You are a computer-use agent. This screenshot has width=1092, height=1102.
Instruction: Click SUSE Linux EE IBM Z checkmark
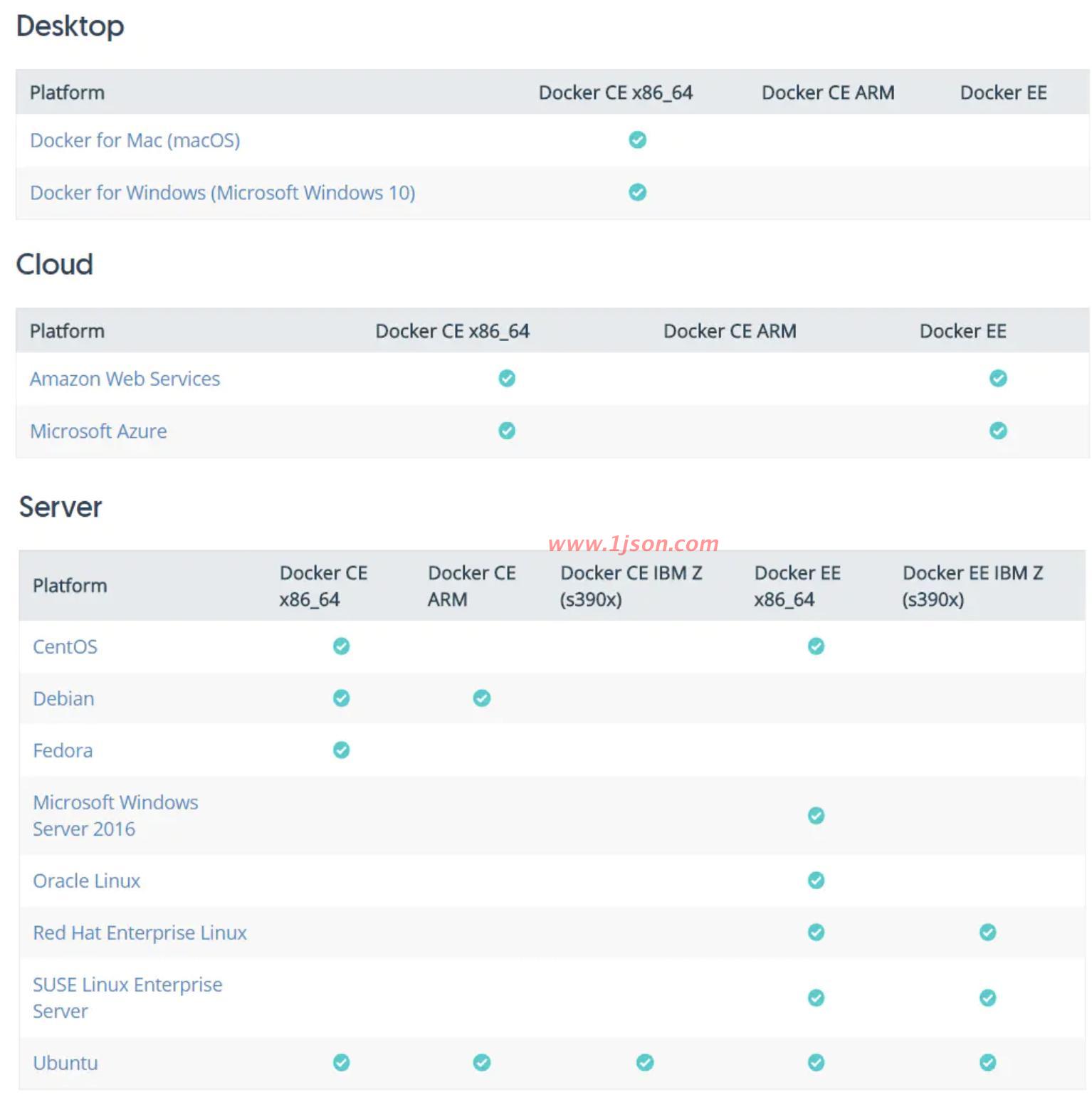[x=988, y=997]
